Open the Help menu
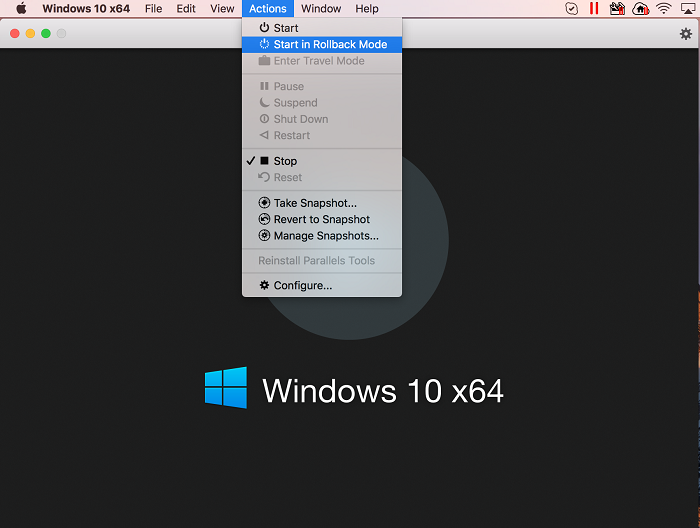 click(x=367, y=9)
